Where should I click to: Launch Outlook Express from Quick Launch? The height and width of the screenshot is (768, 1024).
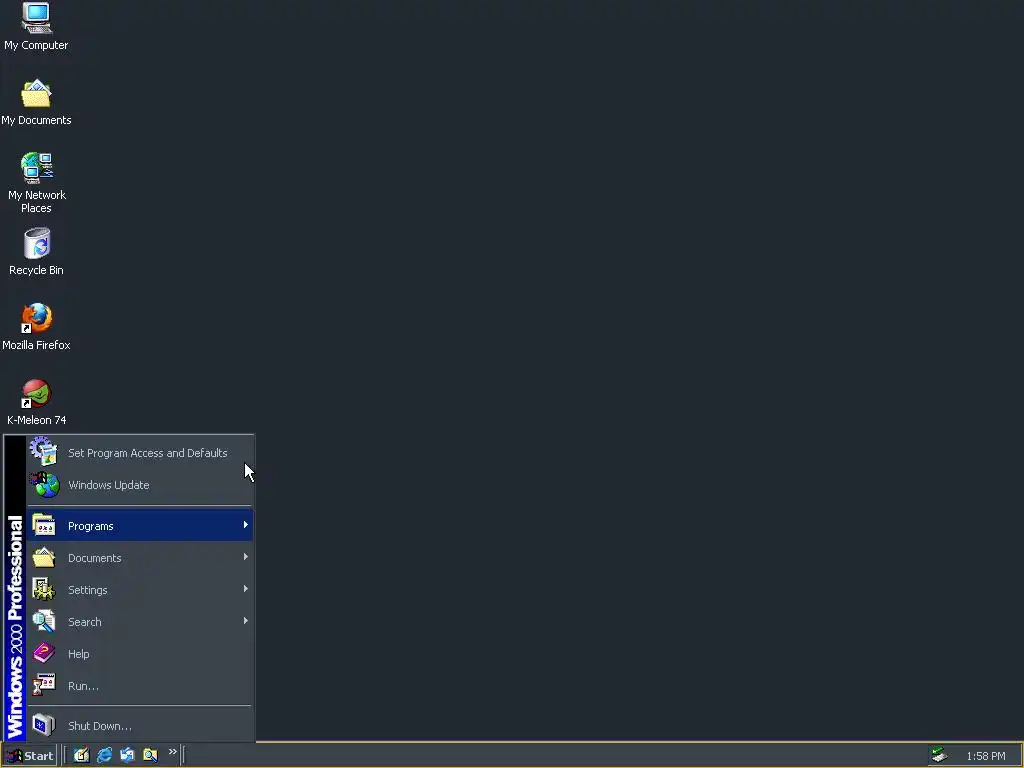(x=127, y=755)
